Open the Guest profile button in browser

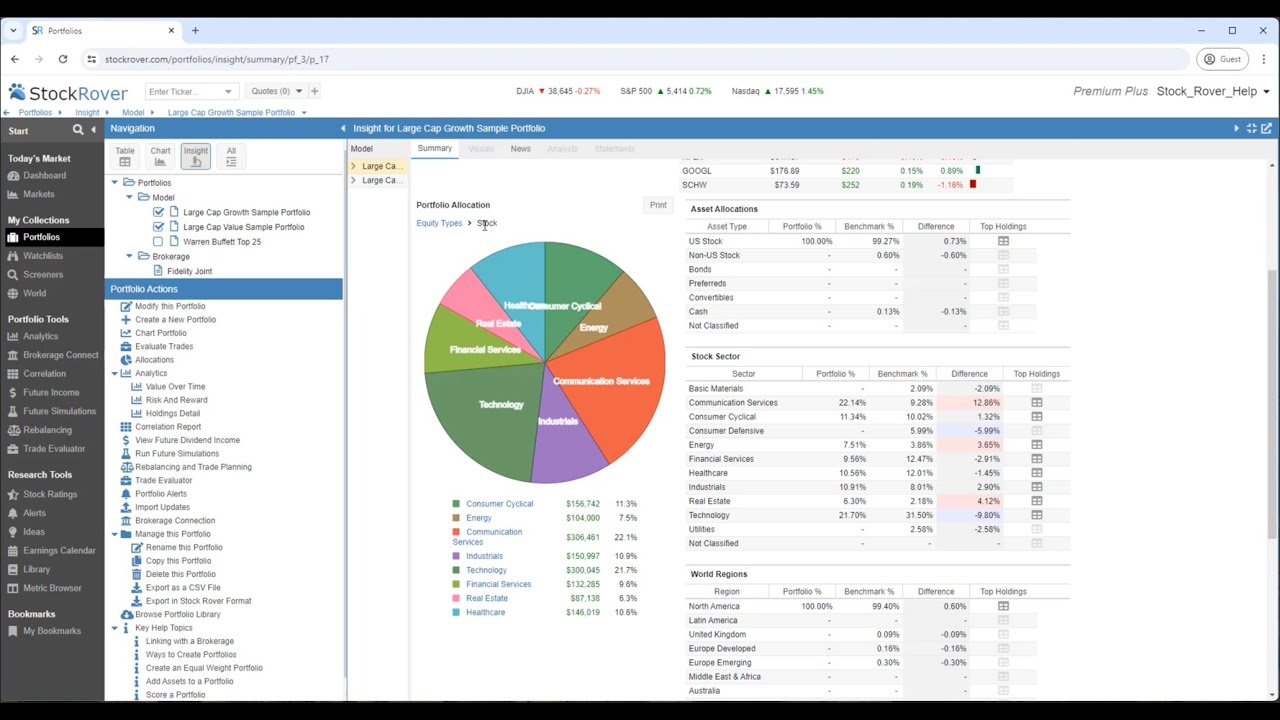pyautogui.click(x=1222, y=59)
